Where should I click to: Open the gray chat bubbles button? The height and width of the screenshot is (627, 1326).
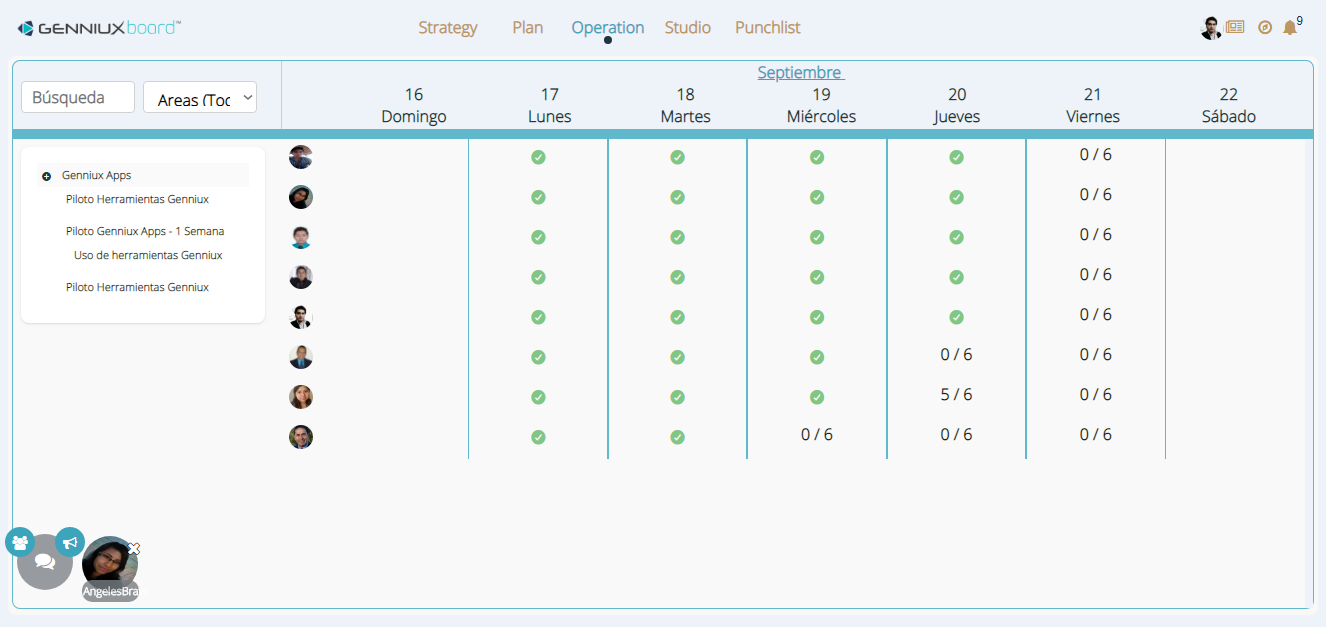(x=45, y=562)
